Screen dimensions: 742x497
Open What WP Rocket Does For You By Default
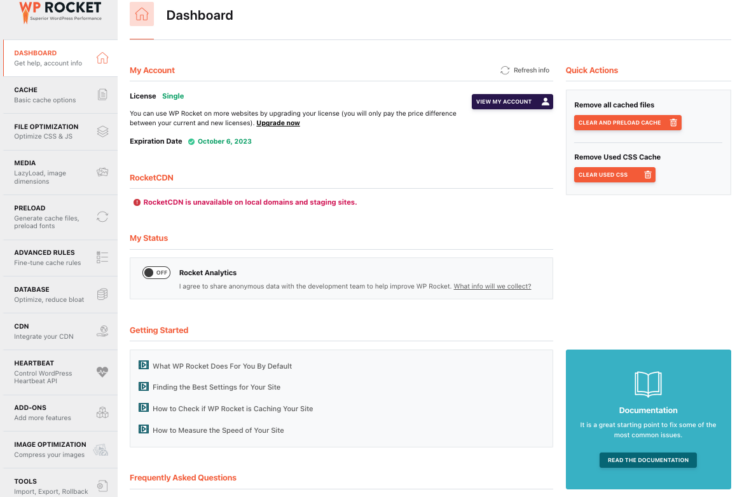[222, 366]
